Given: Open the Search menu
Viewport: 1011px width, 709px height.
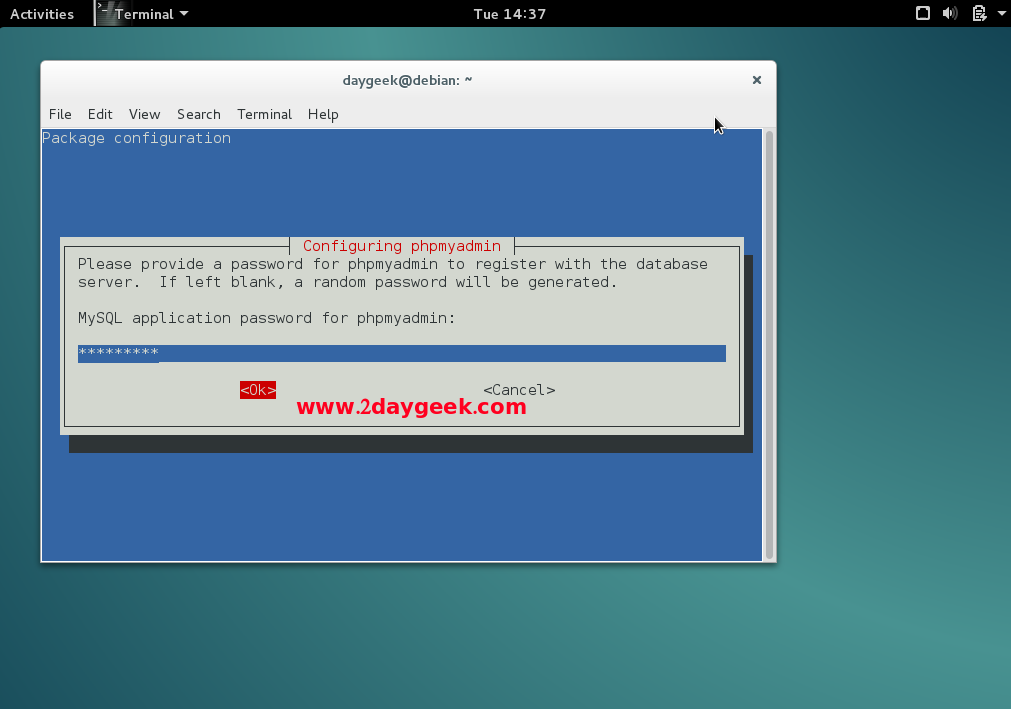Looking at the screenshot, I should point(199,114).
